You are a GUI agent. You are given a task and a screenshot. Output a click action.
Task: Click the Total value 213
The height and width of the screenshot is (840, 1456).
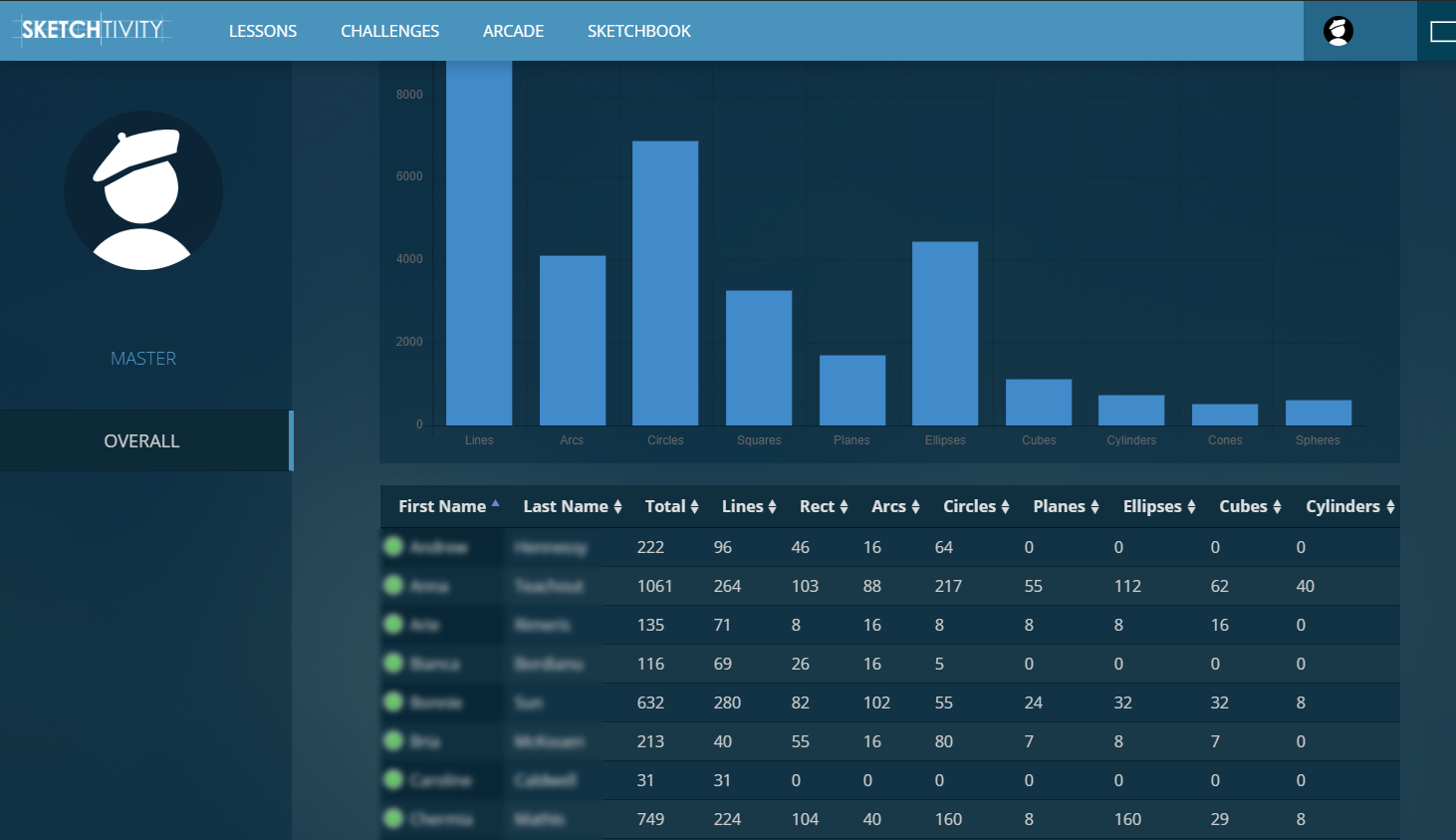pyautogui.click(x=650, y=741)
